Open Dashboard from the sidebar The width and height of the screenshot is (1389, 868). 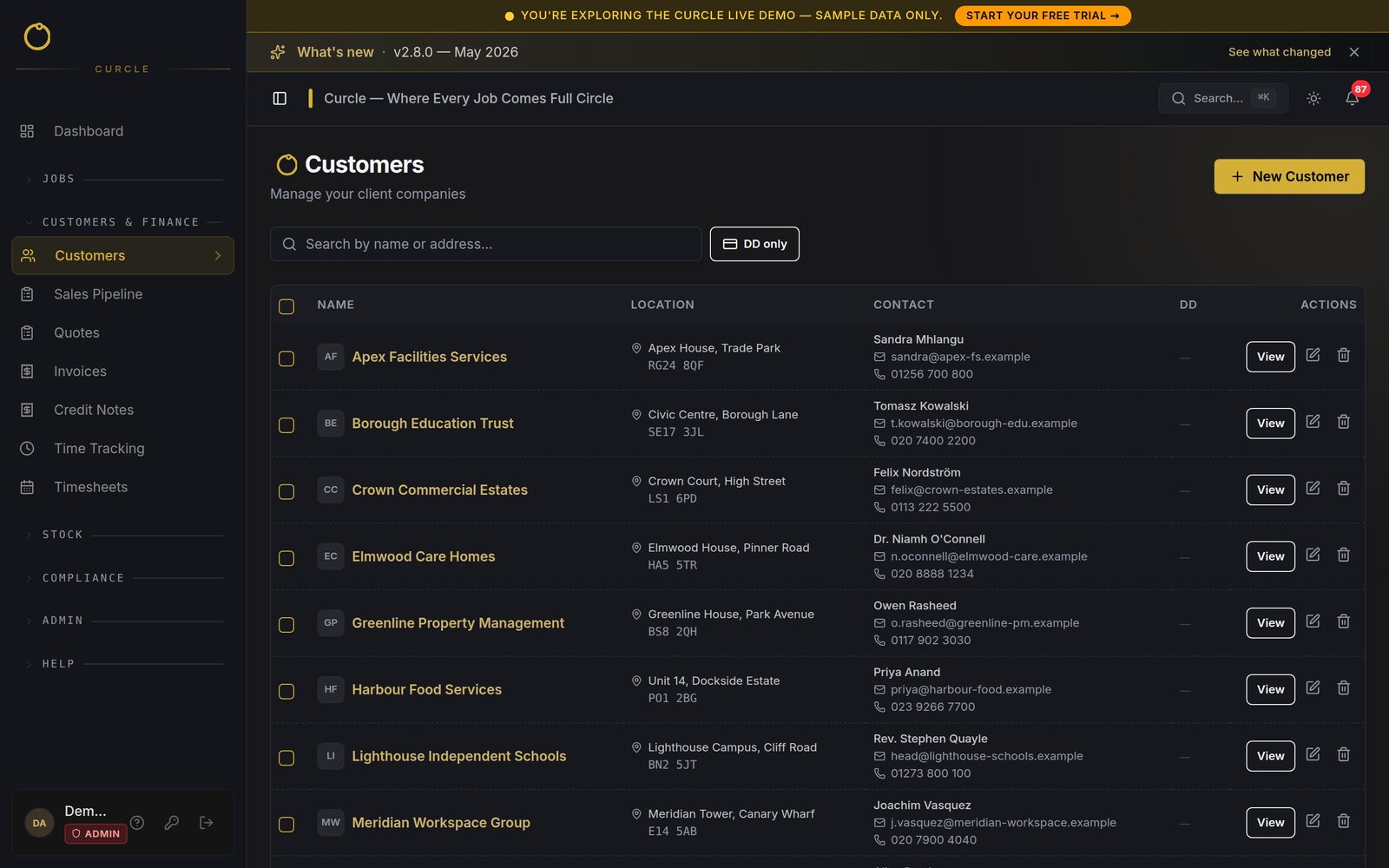click(x=122, y=131)
